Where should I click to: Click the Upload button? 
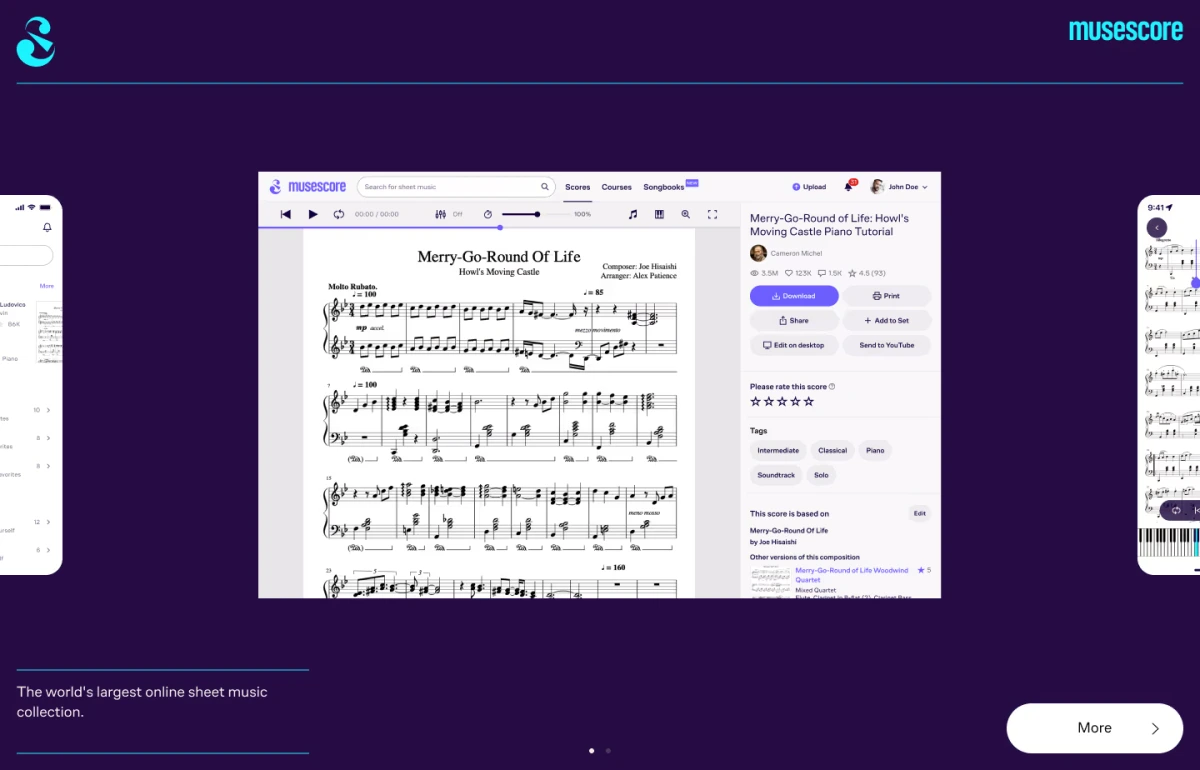click(809, 187)
